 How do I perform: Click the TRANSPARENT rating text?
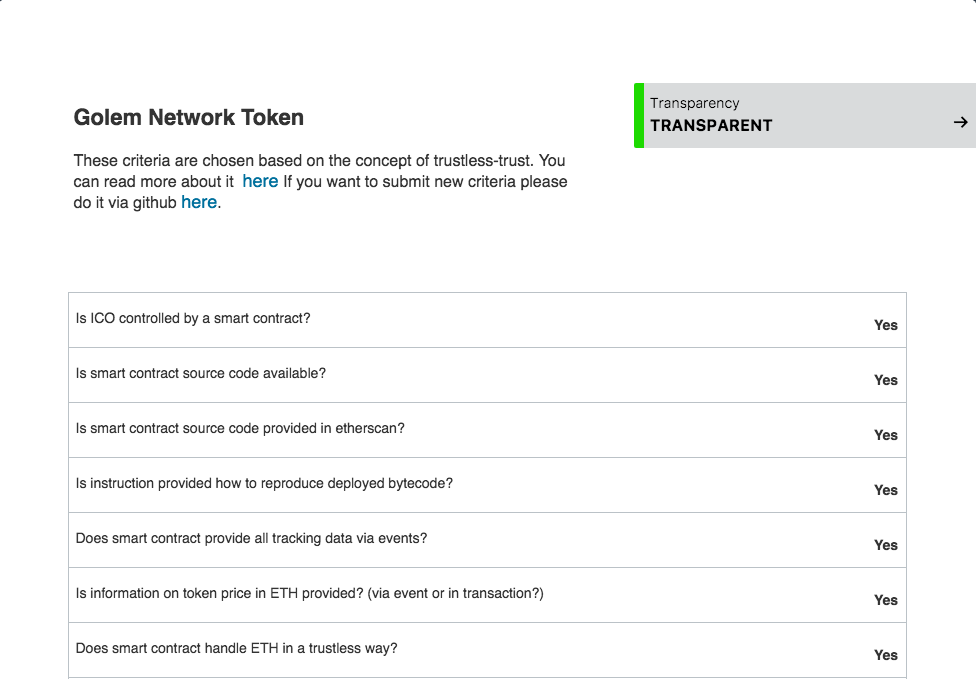click(712, 126)
